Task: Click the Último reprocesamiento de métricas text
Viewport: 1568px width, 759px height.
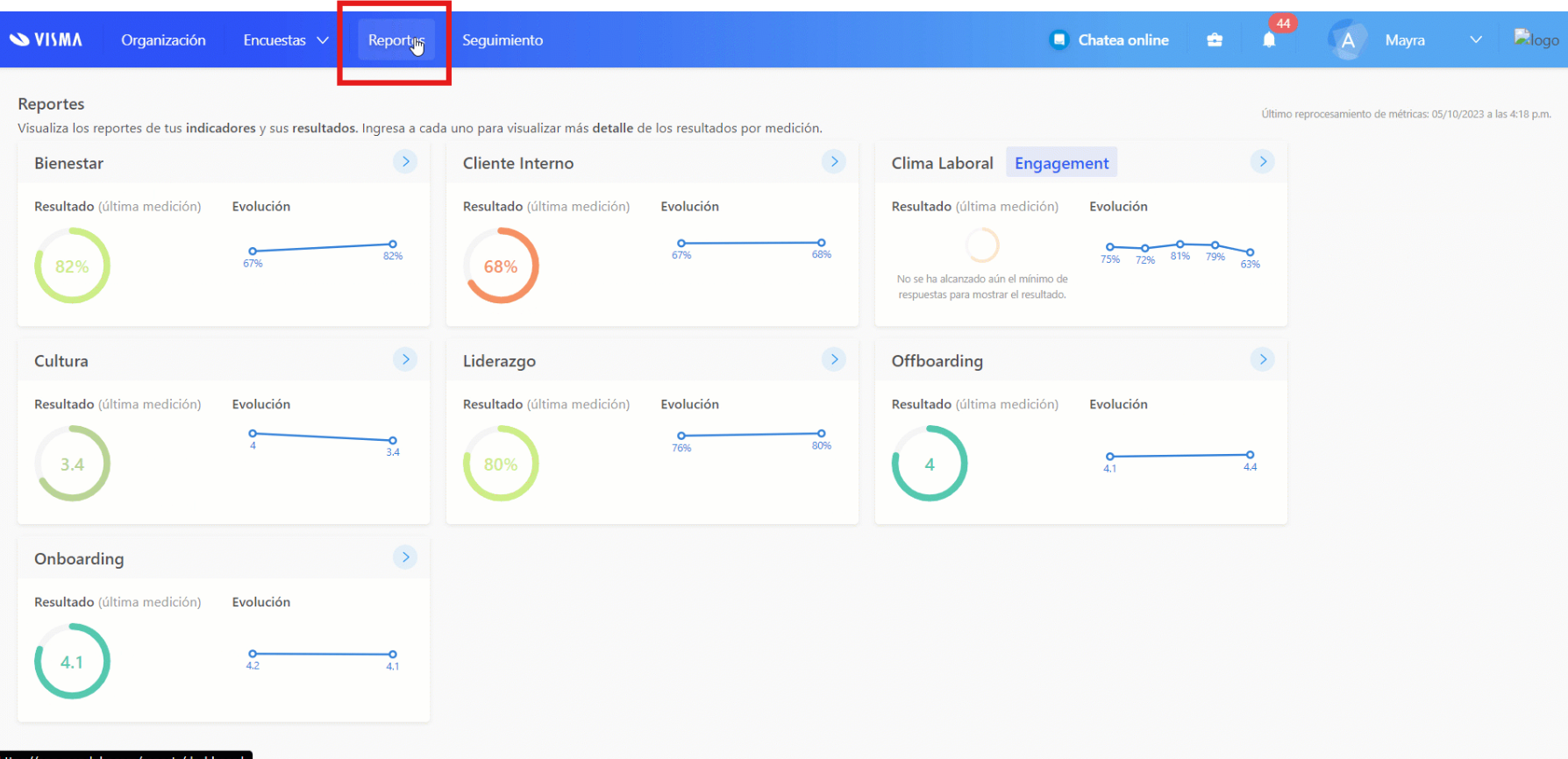Action: pos(1406,114)
